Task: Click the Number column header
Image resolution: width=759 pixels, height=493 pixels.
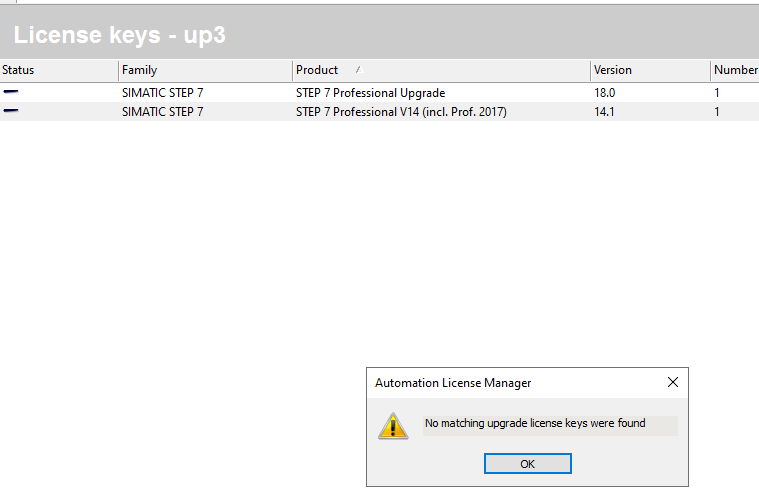Action: click(734, 70)
